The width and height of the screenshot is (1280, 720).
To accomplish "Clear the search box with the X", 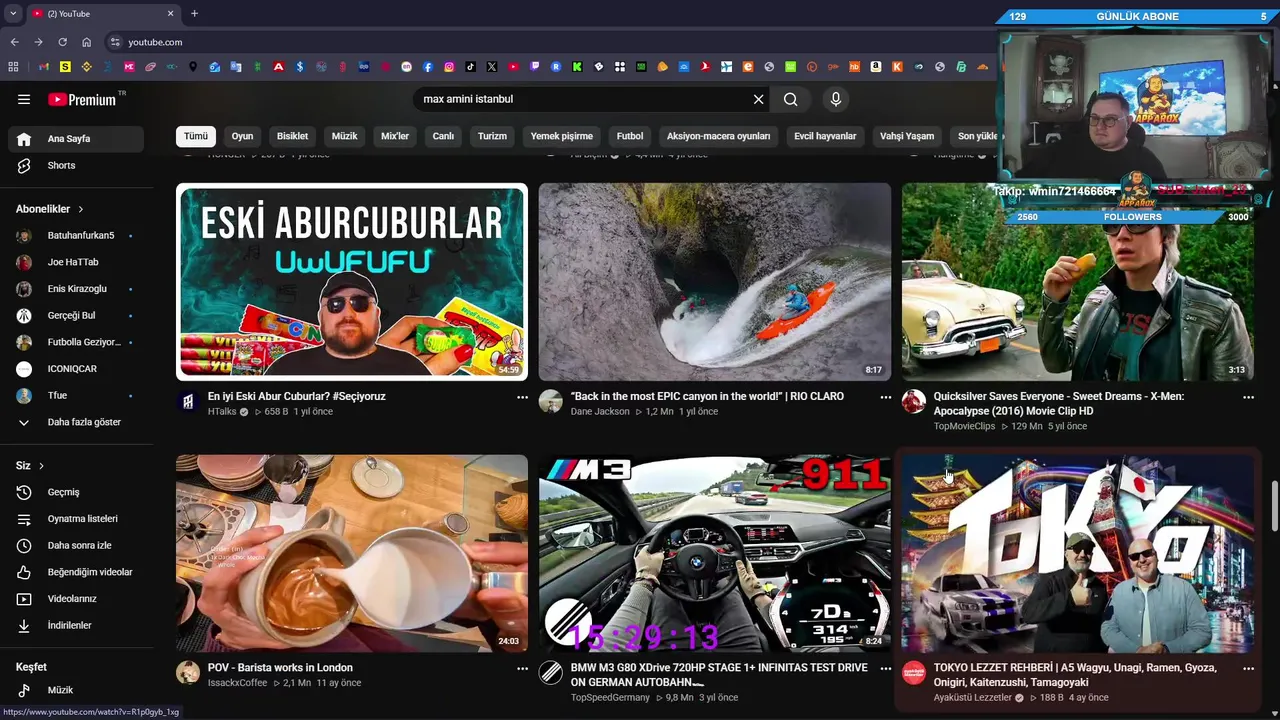I will click(758, 99).
